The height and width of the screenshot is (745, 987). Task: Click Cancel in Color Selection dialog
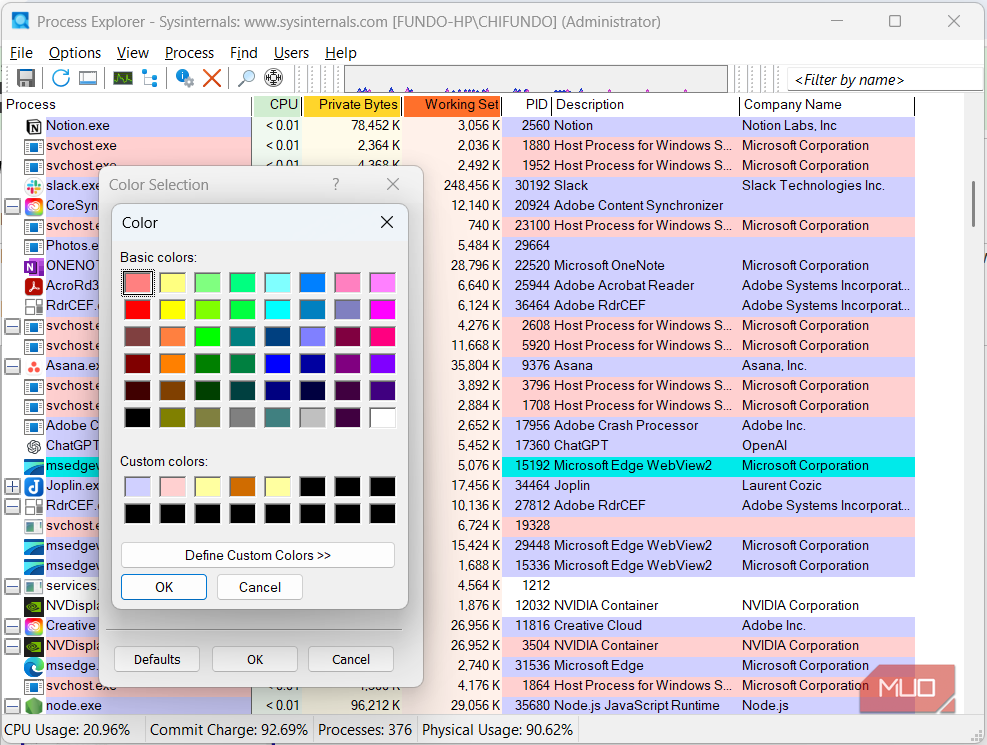pos(351,659)
